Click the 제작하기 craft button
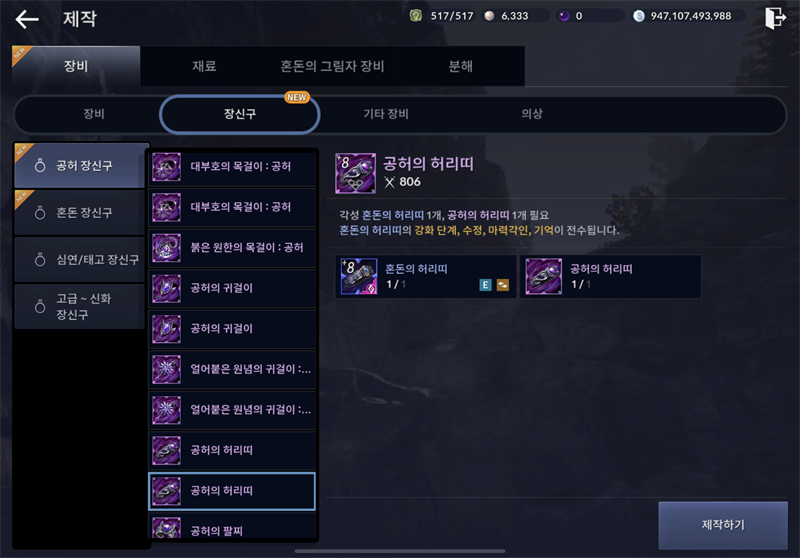Image resolution: width=800 pixels, height=558 pixels. click(x=723, y=525)
